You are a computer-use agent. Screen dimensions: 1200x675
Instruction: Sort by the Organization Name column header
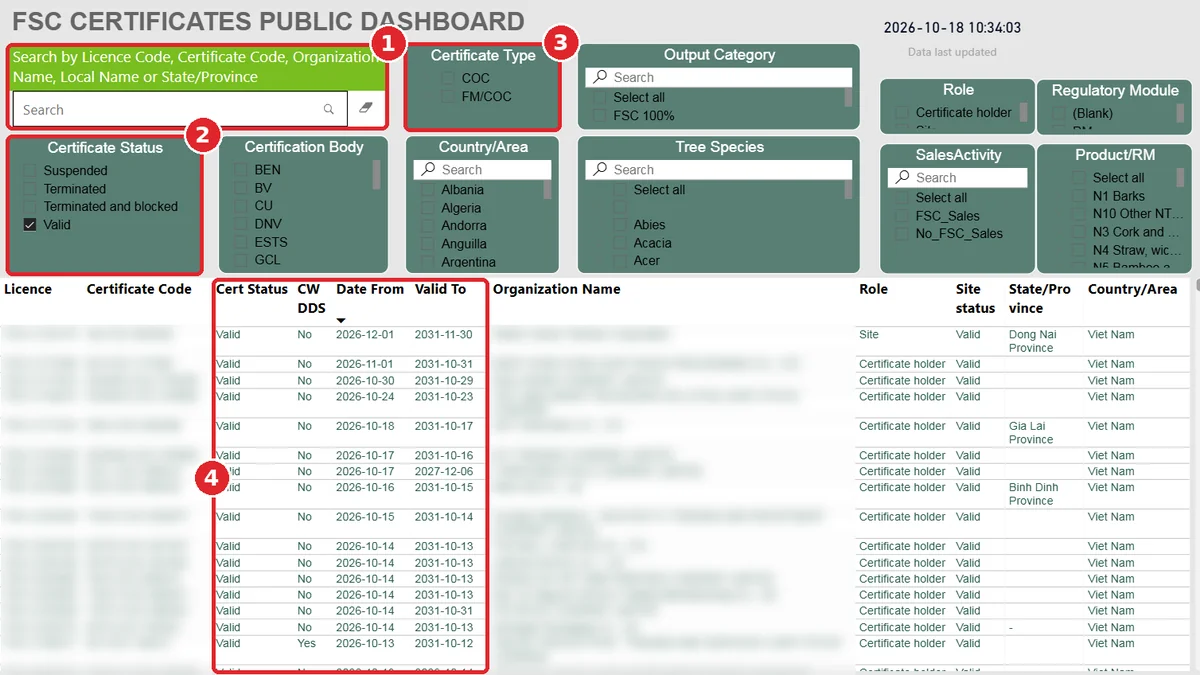(557, 289)
